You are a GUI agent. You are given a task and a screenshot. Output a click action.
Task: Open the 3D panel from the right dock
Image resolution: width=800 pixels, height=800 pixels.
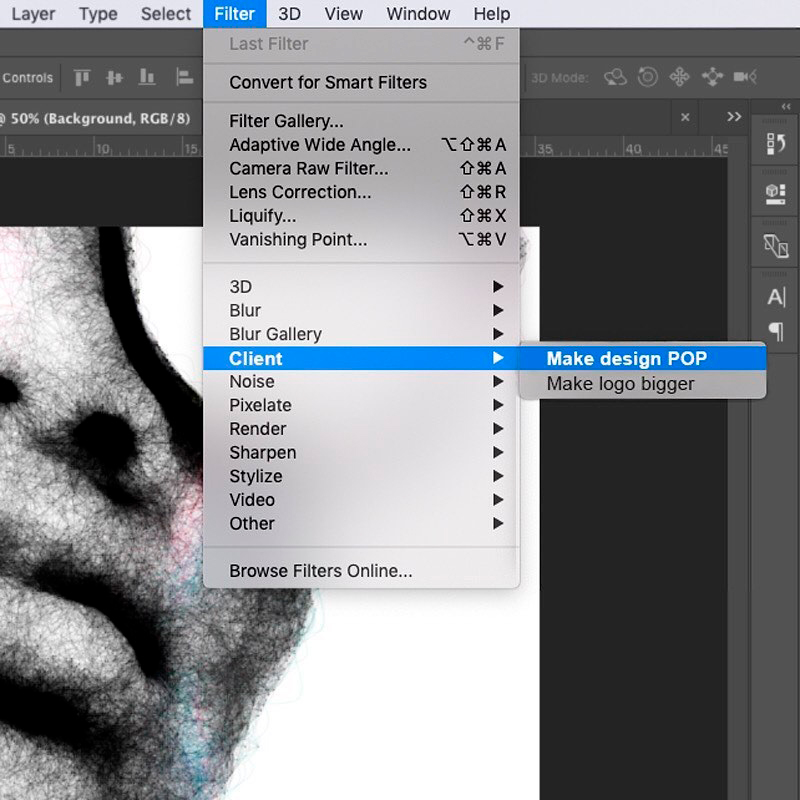click(776, 193)
